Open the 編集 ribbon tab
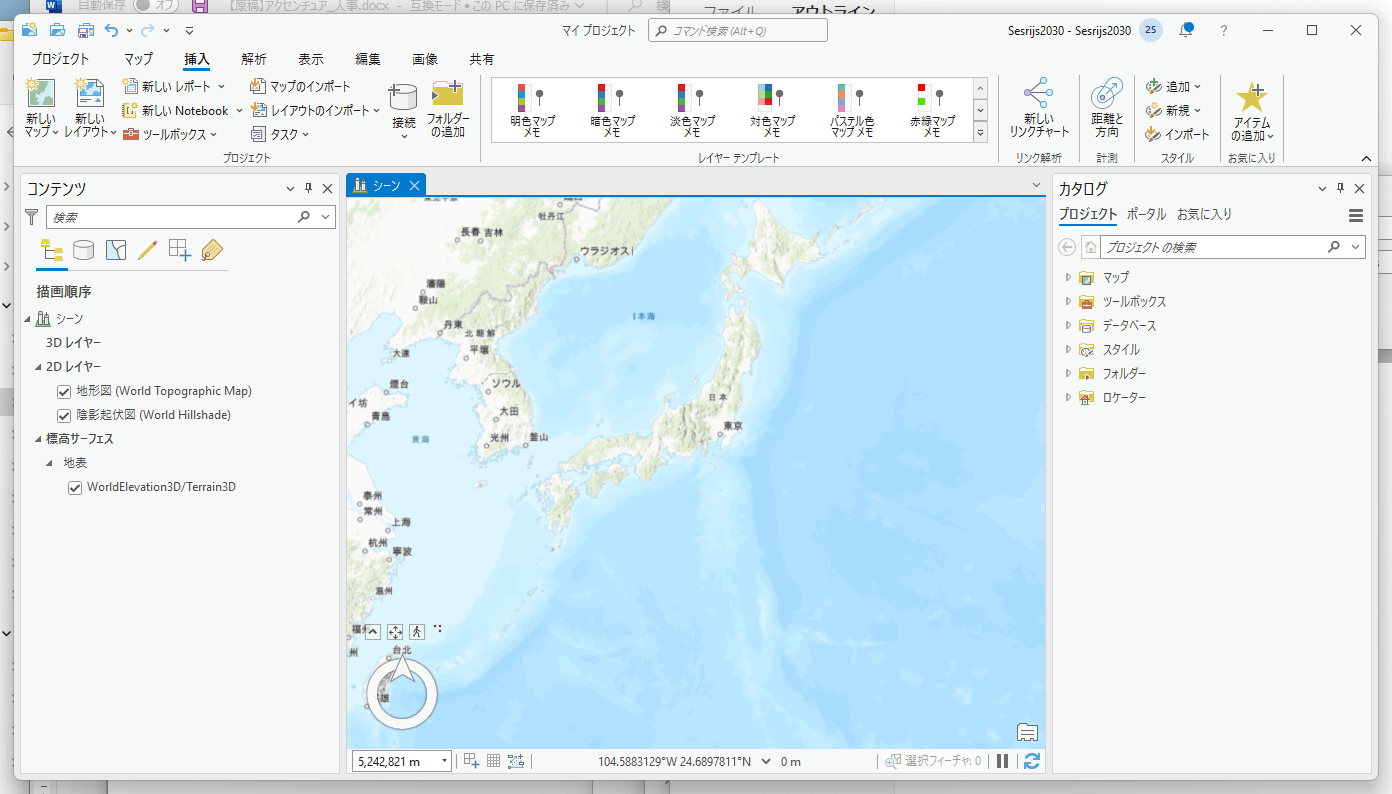1392x794 pixels. [368, 59]
